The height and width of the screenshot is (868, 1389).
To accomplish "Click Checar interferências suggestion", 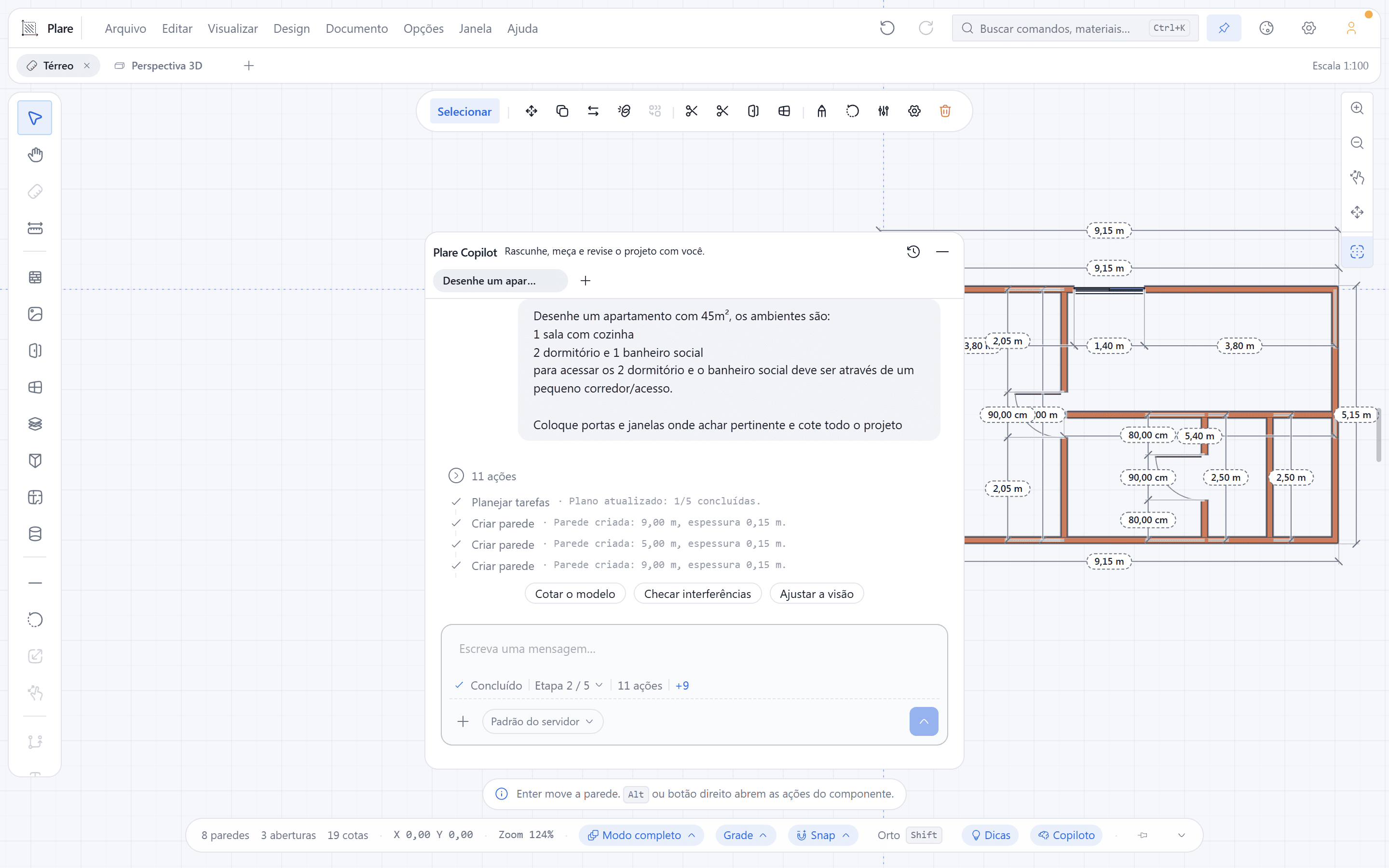I will pos(697,594).
